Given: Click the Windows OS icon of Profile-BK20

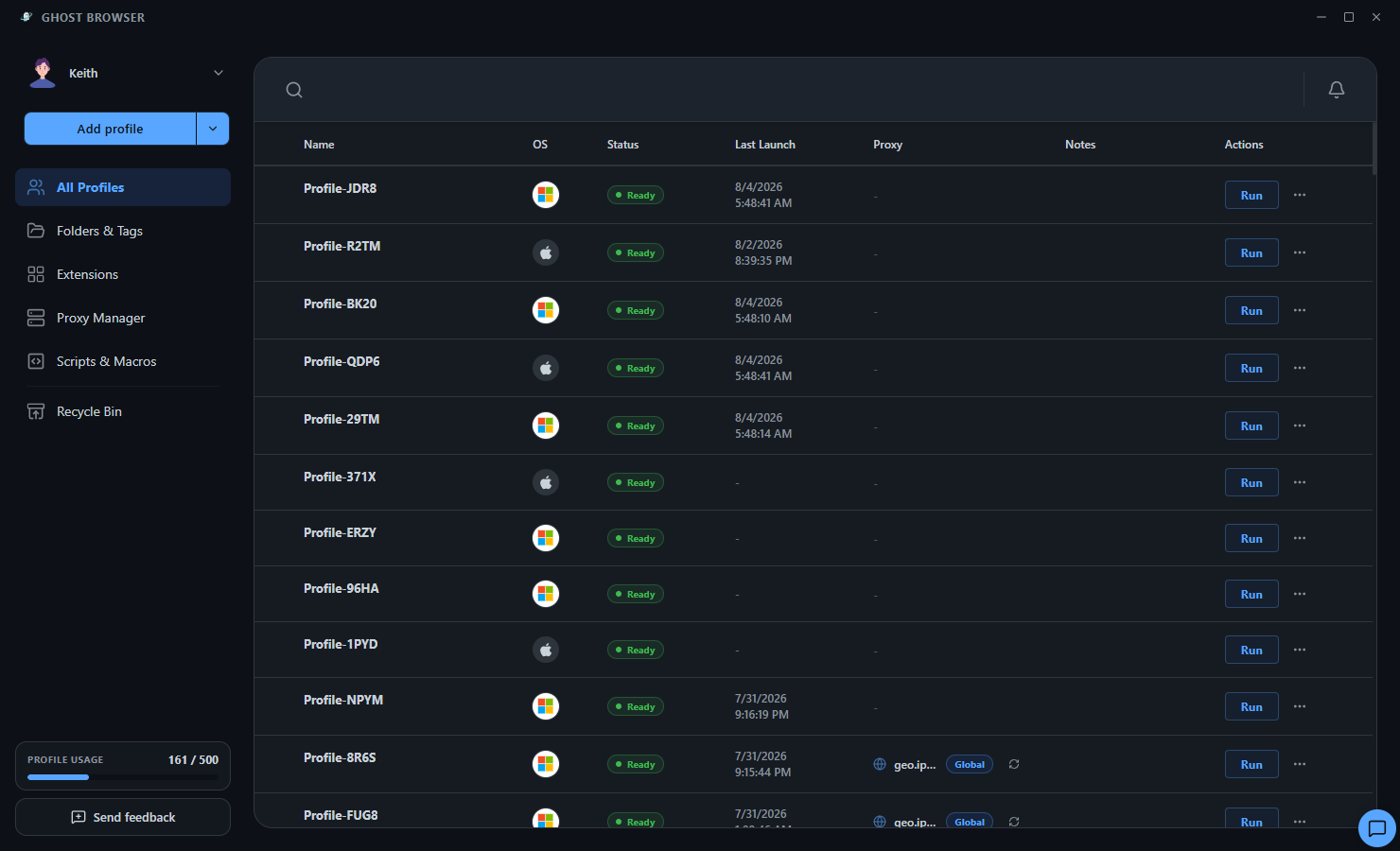Looking at the screenshot, I should coord(546,310).
